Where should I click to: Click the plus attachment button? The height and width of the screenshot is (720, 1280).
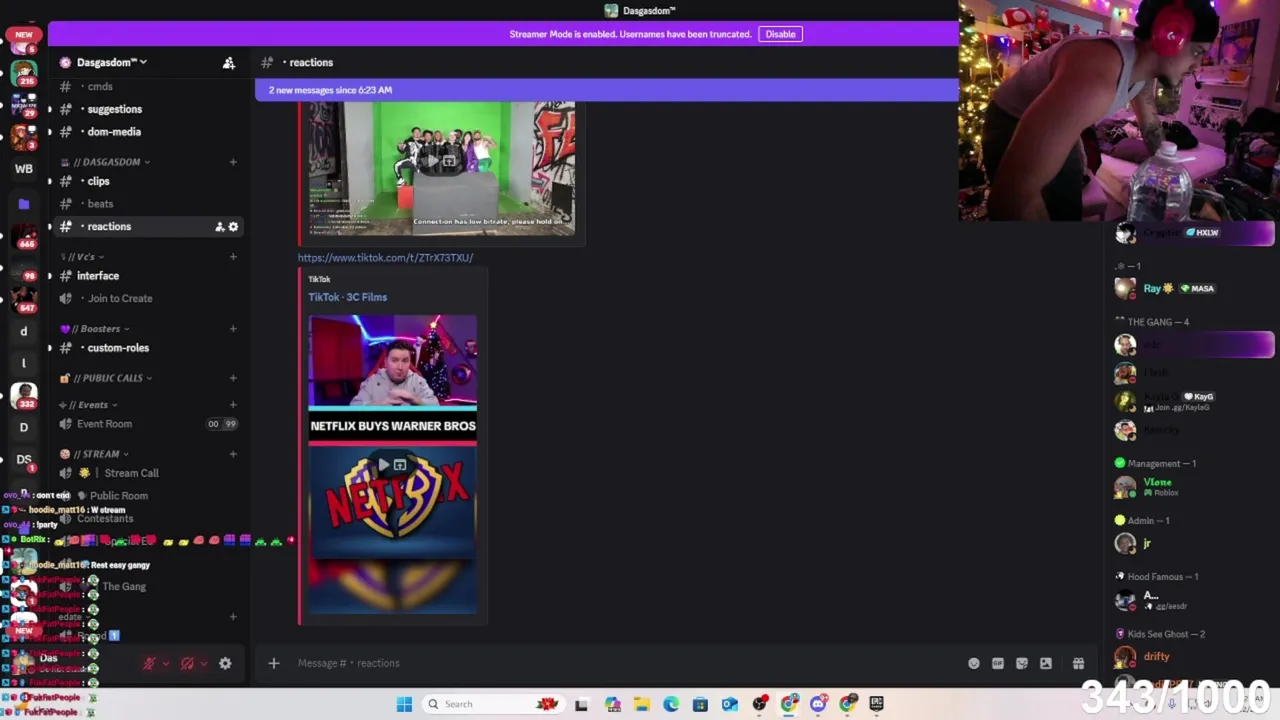pos(273,663)
